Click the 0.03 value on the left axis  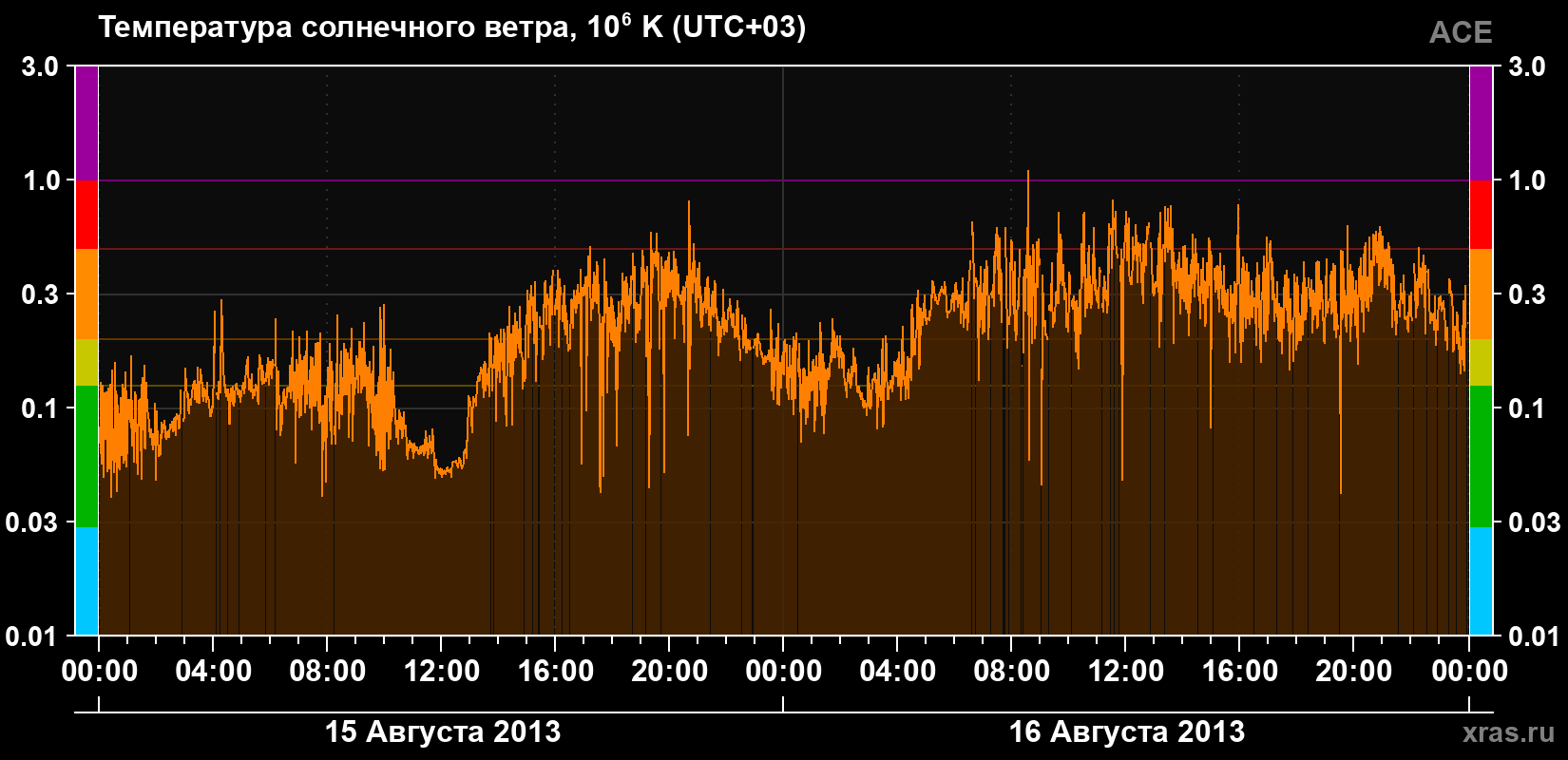(33, 522)
